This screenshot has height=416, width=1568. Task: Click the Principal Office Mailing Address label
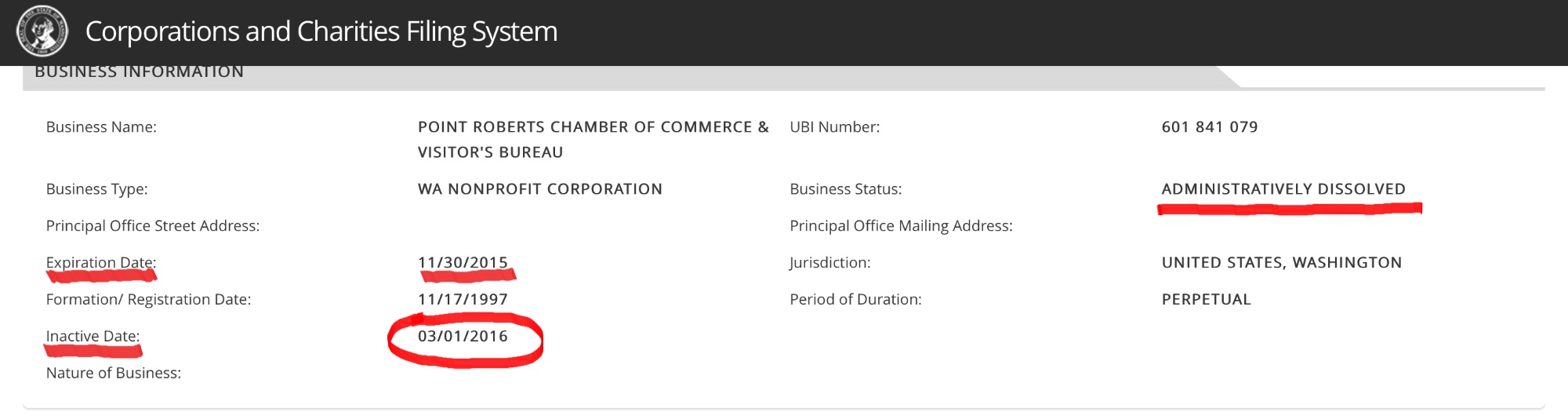click(901, 226)
